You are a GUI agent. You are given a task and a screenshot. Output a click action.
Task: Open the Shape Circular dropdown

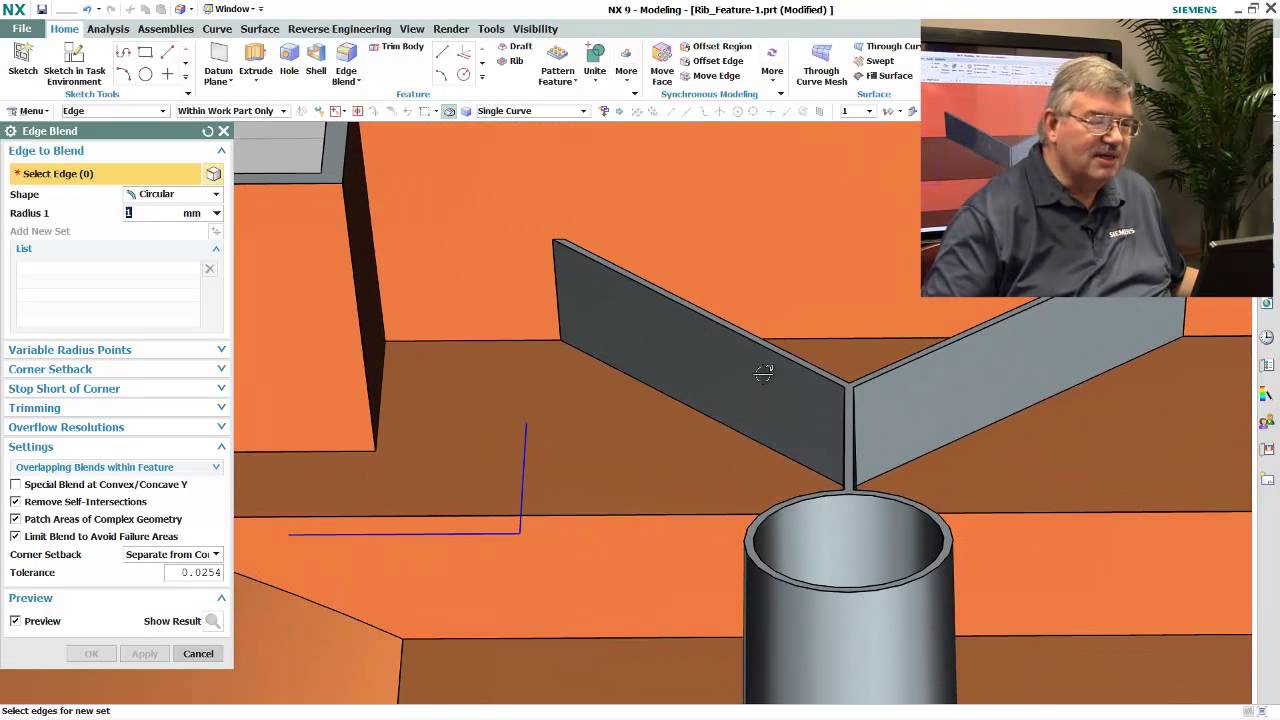click(x=173, y=194)
